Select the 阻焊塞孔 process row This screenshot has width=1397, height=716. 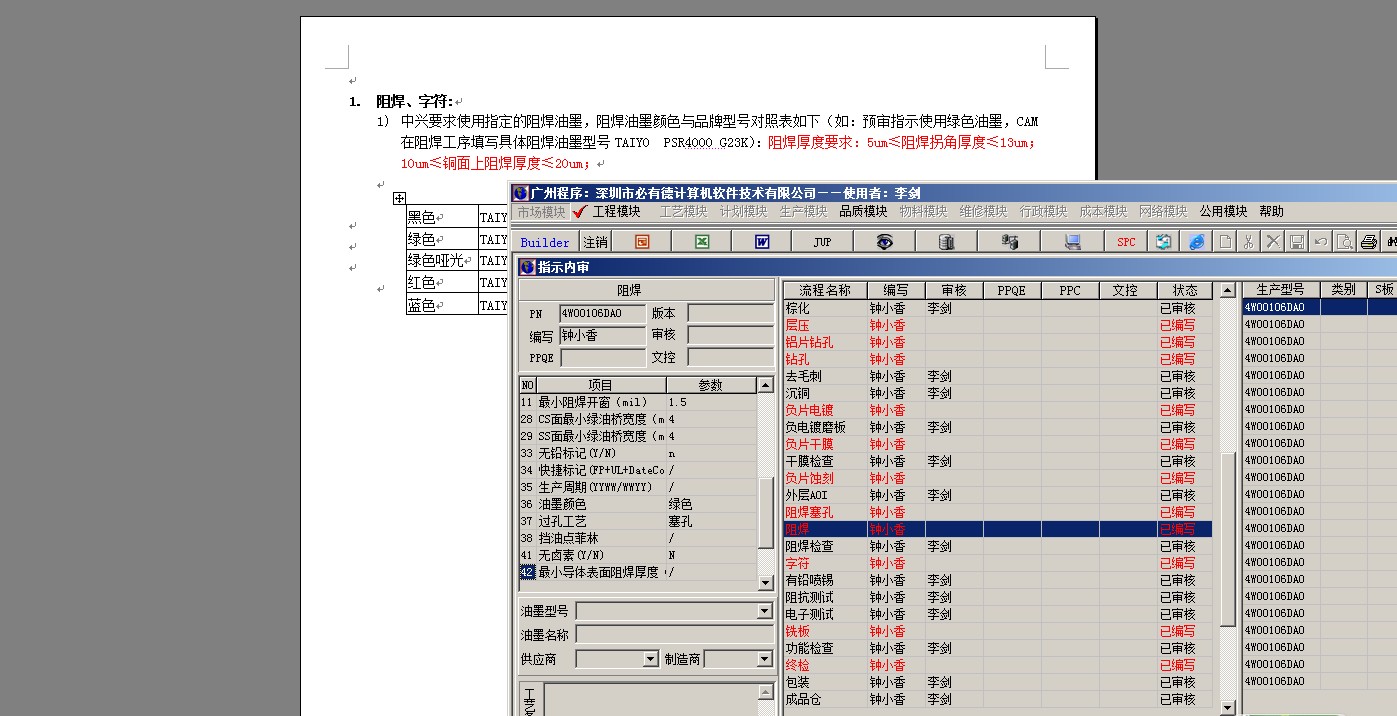coord(997,513)
